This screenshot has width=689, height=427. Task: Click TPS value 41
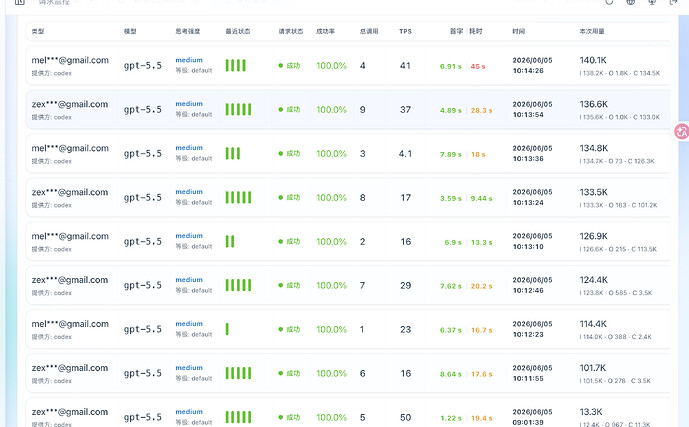tap(405, 65)
